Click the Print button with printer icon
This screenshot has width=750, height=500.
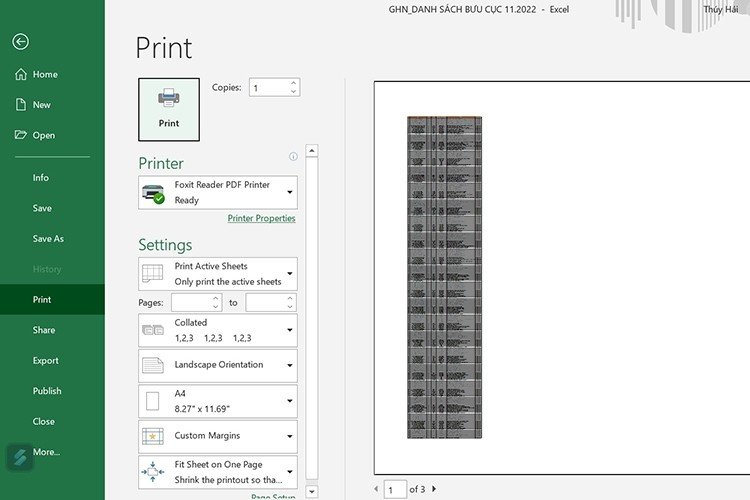[169, 108]
